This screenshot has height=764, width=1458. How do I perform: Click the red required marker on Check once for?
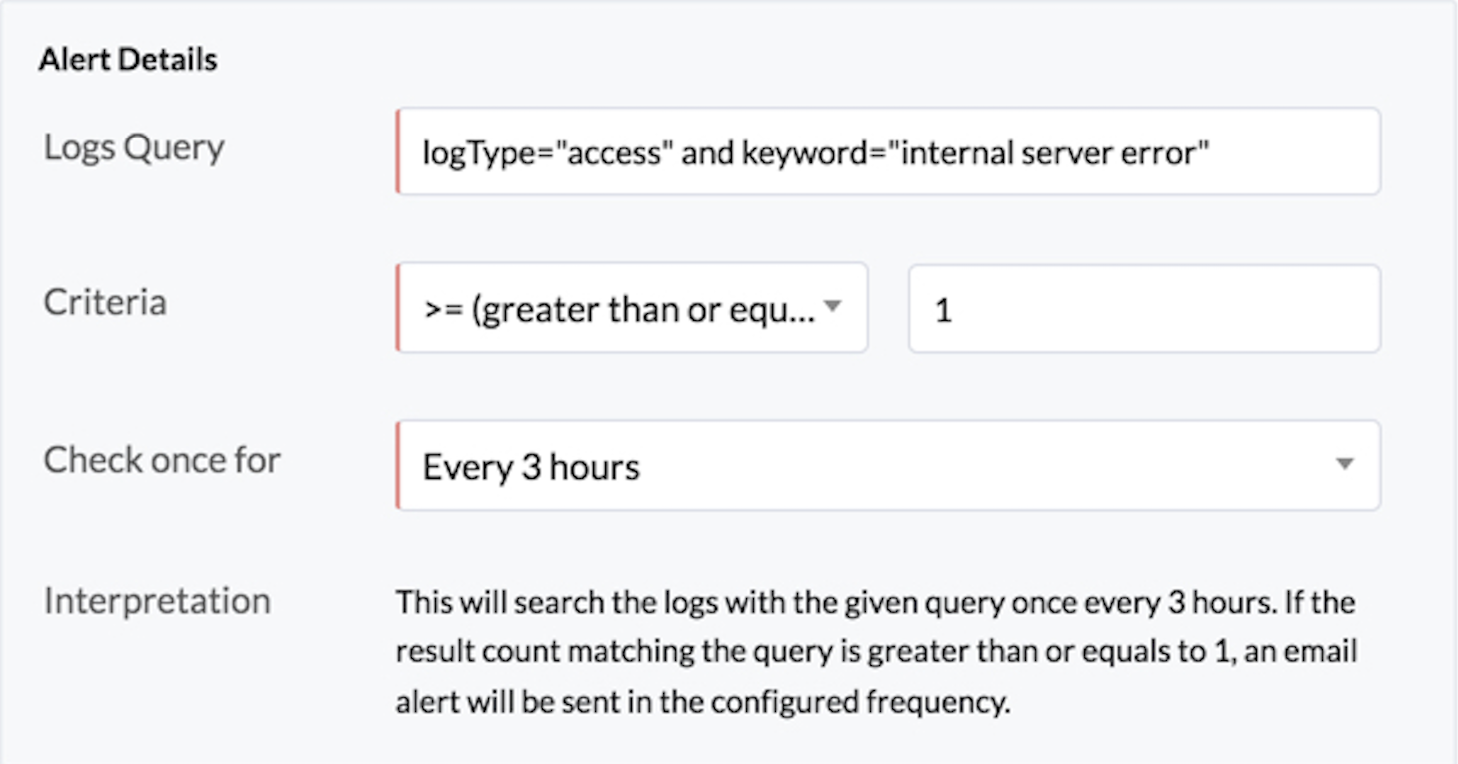[x=398, y=466]
